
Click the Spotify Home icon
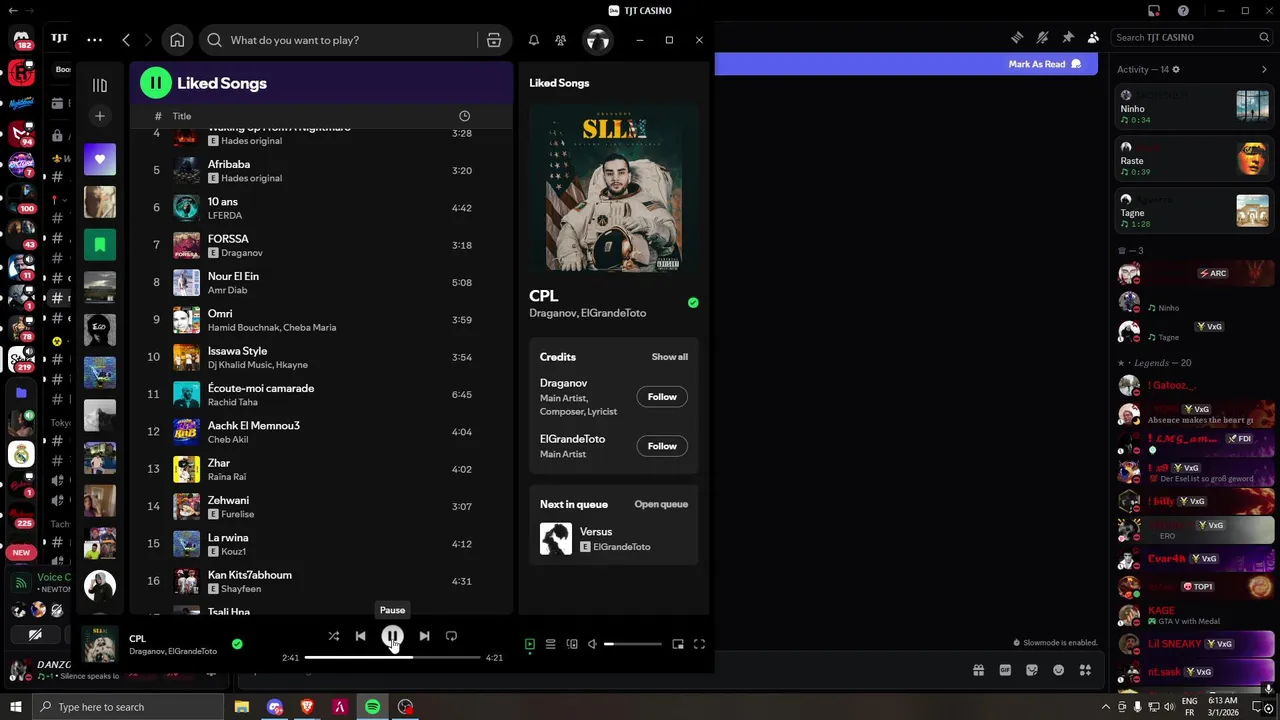point(177,40)
